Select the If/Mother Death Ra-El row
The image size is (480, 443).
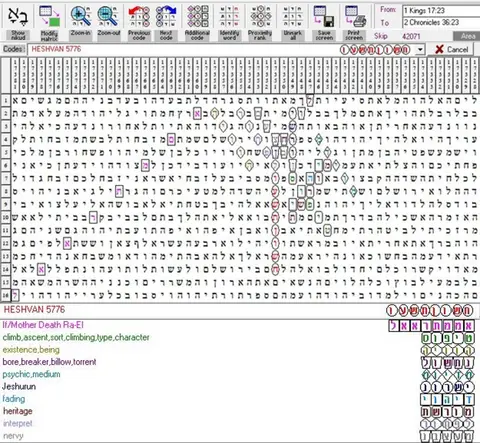click(x=239, y=325)
